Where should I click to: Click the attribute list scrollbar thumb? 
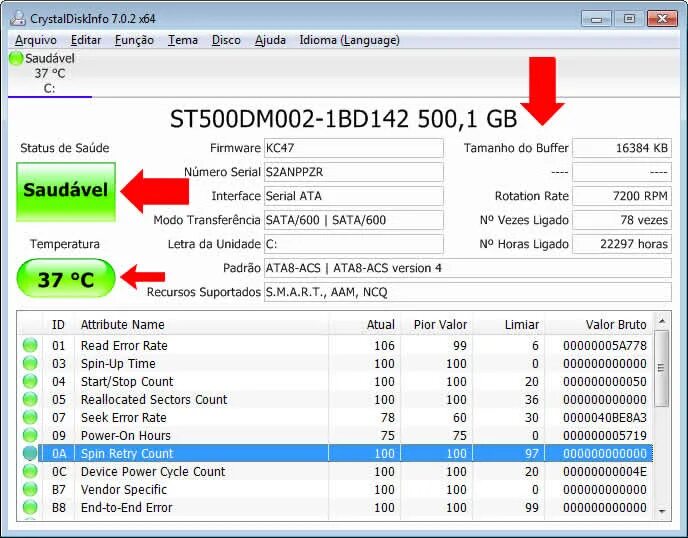coord(662,368)
